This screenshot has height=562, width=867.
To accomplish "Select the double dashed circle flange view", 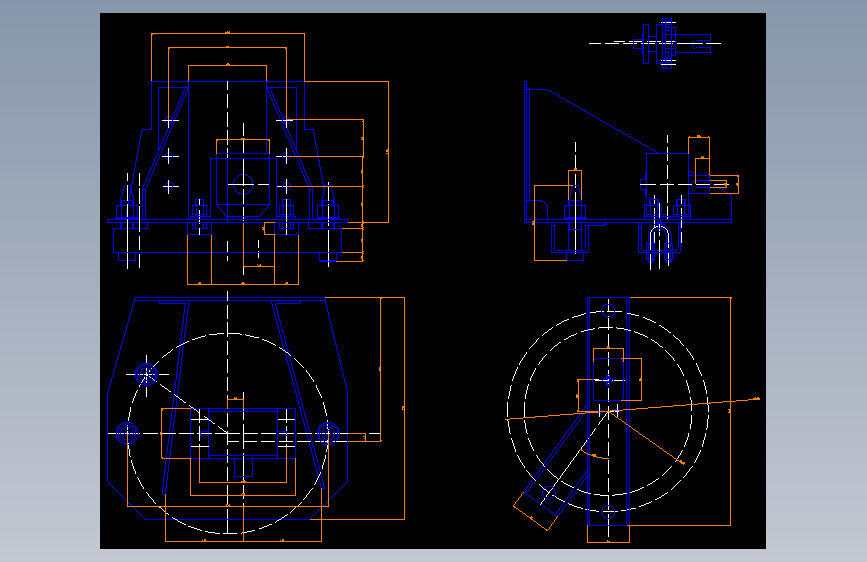I will (633, 419).
